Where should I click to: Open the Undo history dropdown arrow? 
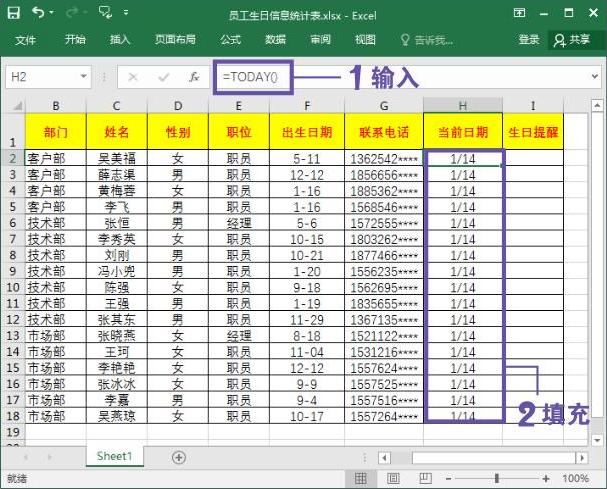(51, 13)
